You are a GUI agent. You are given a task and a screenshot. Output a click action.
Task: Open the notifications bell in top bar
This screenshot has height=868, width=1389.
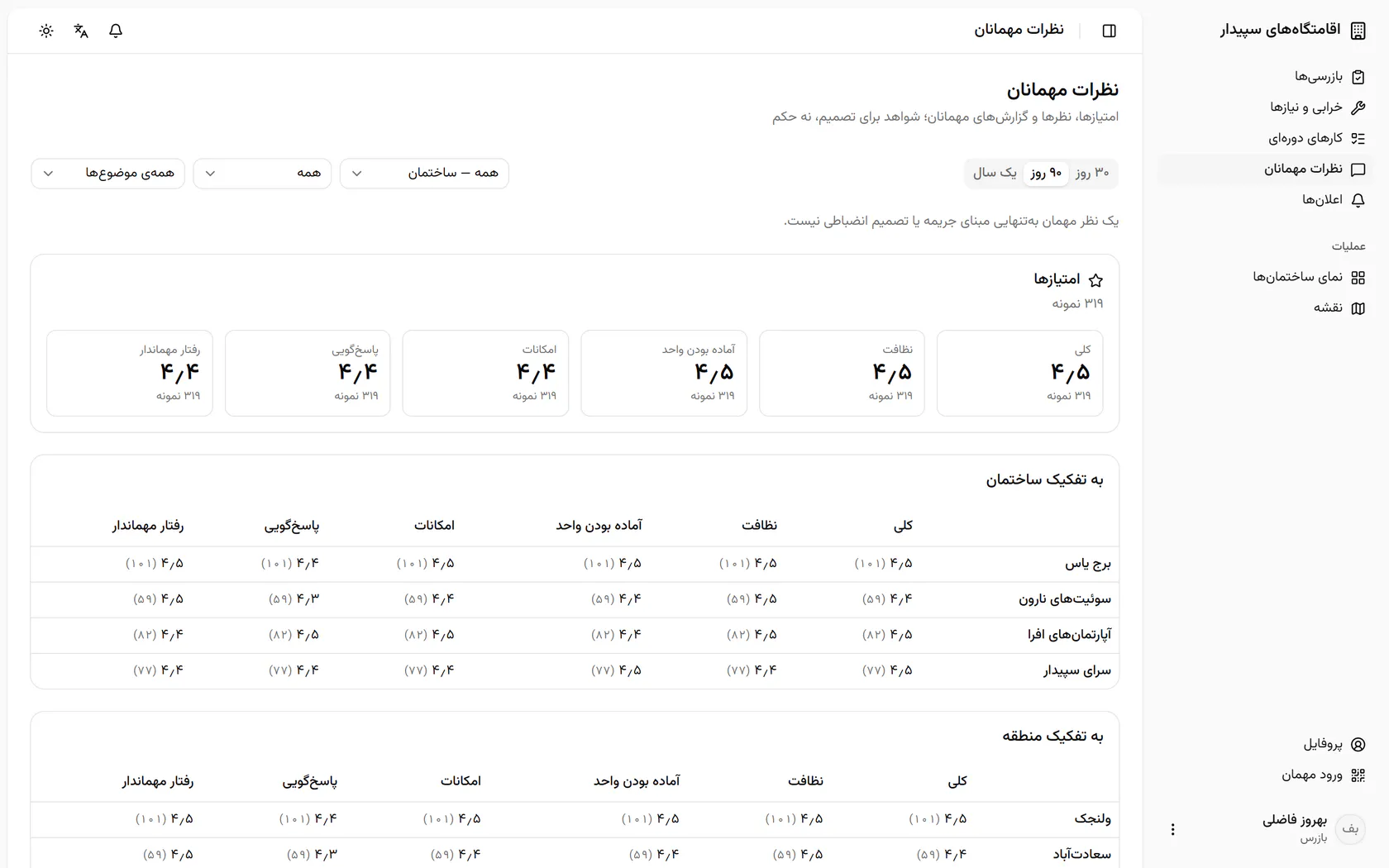click(116, 31)
